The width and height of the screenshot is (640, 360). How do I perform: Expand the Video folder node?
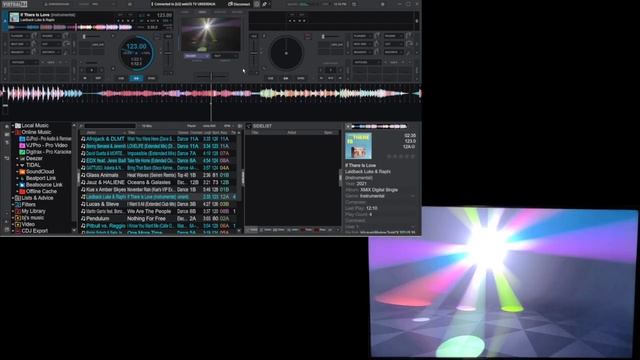click(13, 224)
